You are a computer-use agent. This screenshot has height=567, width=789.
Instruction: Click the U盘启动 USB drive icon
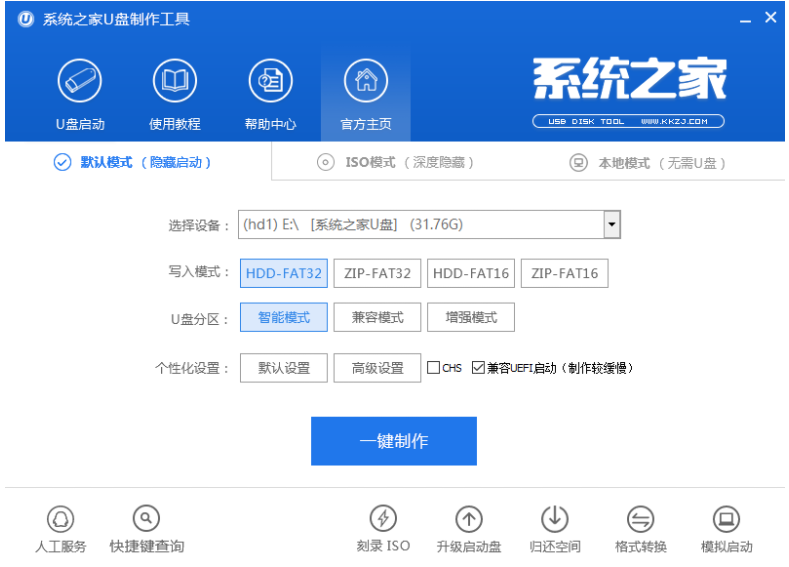point(80,81)
